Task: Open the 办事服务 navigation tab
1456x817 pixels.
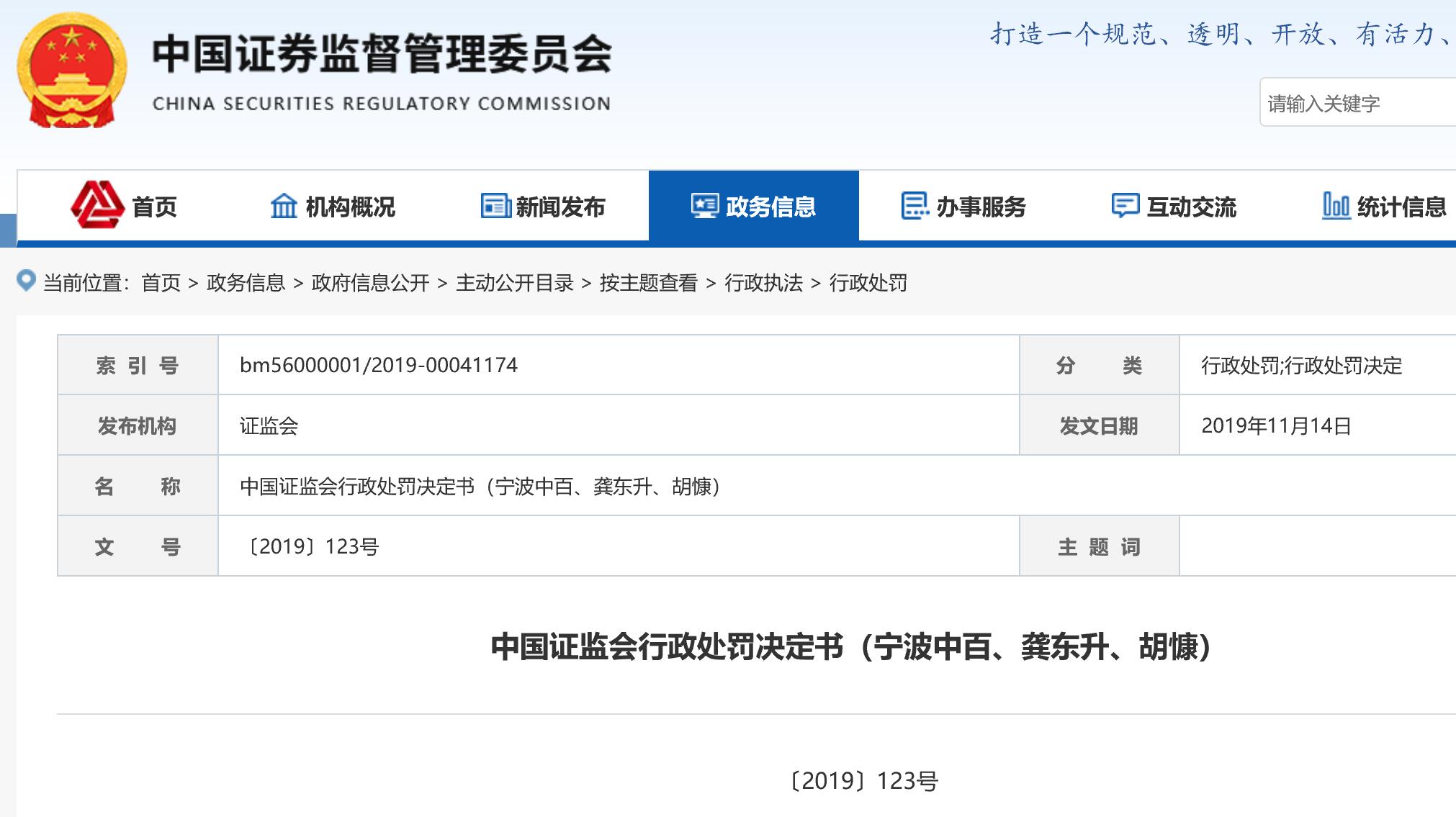Action: [x=981, y=207]
